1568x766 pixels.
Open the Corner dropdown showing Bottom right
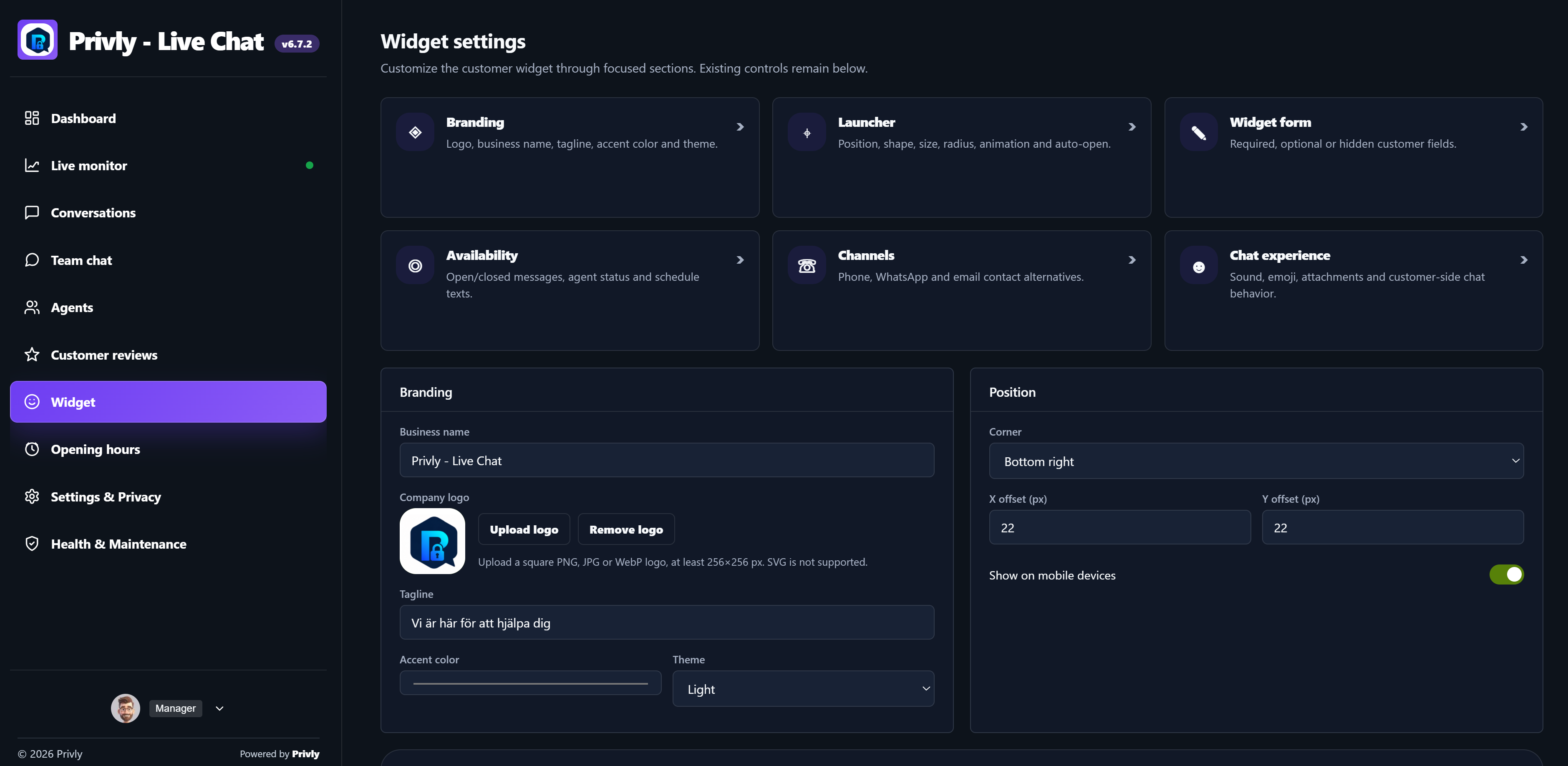pos(1256,461)
